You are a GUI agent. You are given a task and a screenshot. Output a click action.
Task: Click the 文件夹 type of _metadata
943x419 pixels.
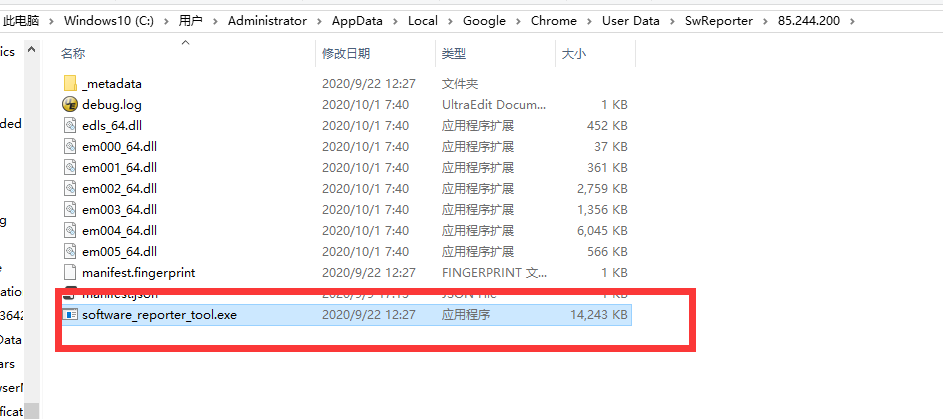[x=460, y=84]
